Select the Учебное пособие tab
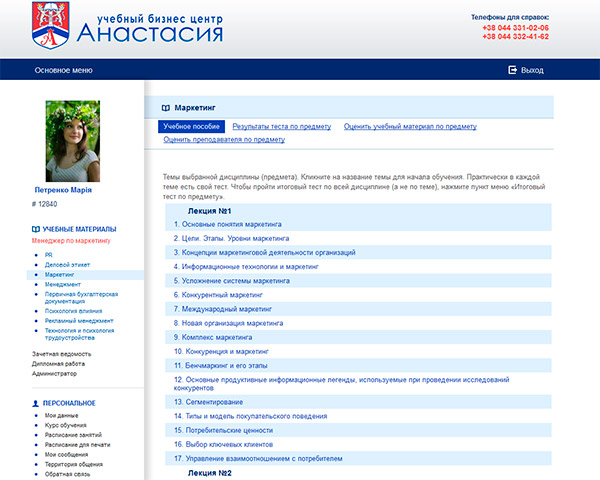The image size is (600, 480). pyautogui.click(x=191, y=127)
